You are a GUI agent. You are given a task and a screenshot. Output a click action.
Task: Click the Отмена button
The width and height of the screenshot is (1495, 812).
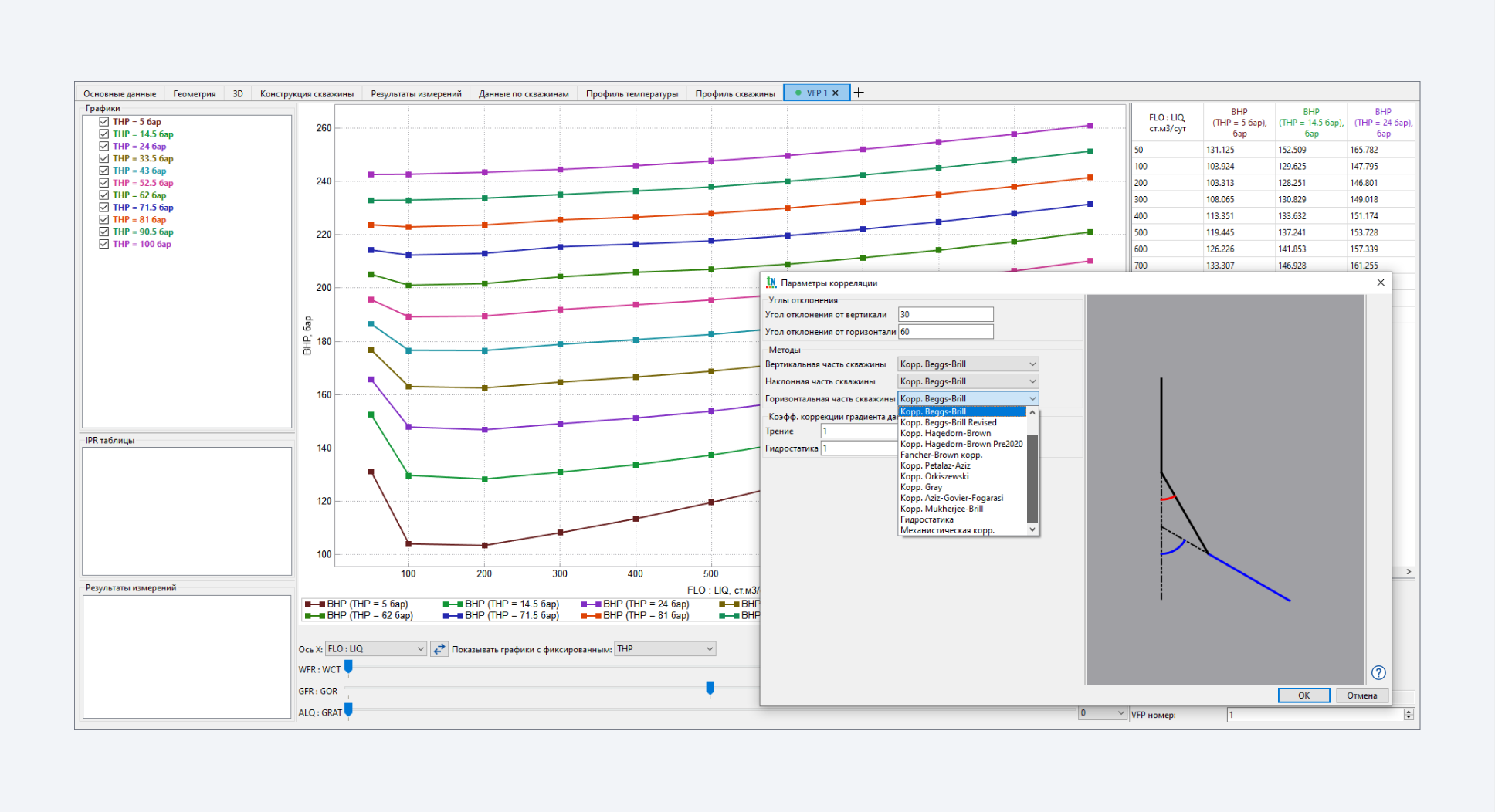tap(1362, 695)
